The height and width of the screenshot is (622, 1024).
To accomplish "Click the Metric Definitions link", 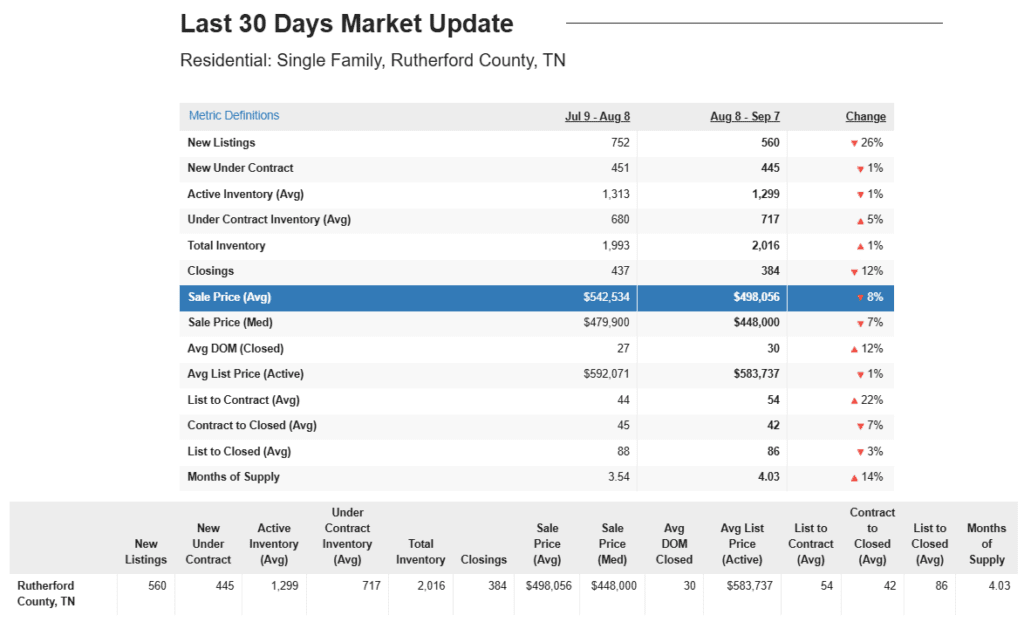I will click(234, 116).
